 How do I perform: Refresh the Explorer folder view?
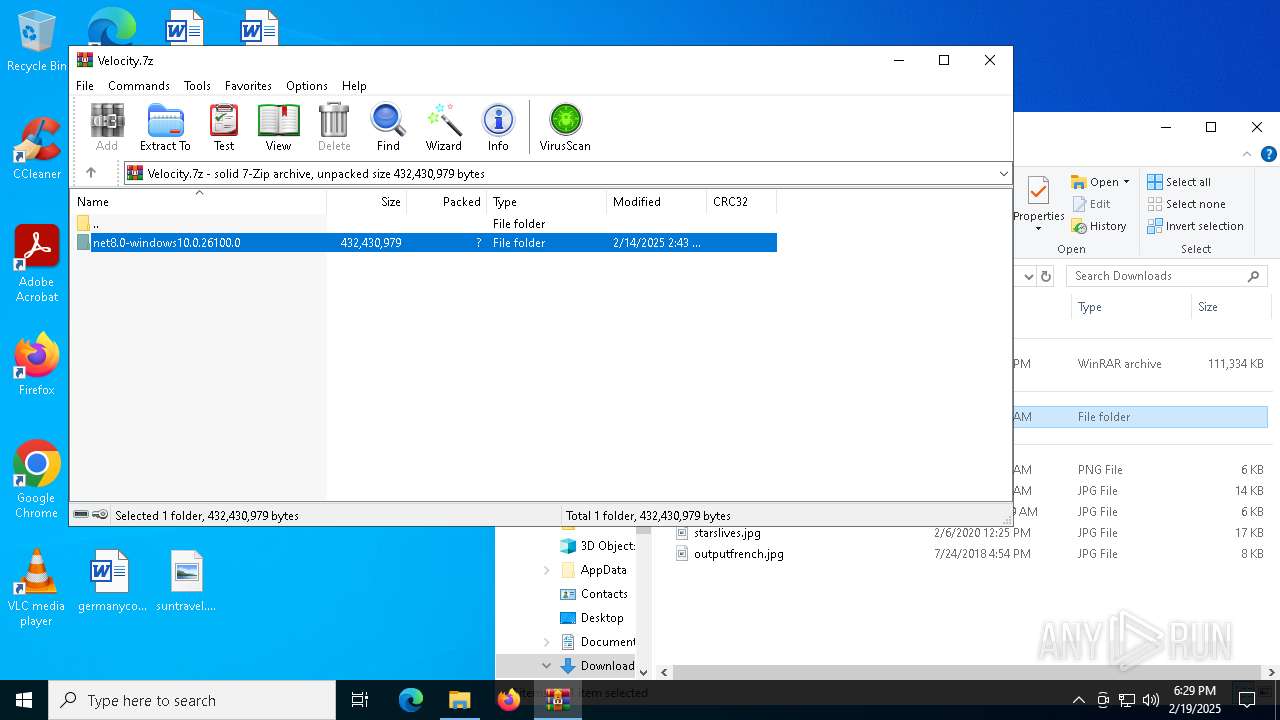point(1046,276)
